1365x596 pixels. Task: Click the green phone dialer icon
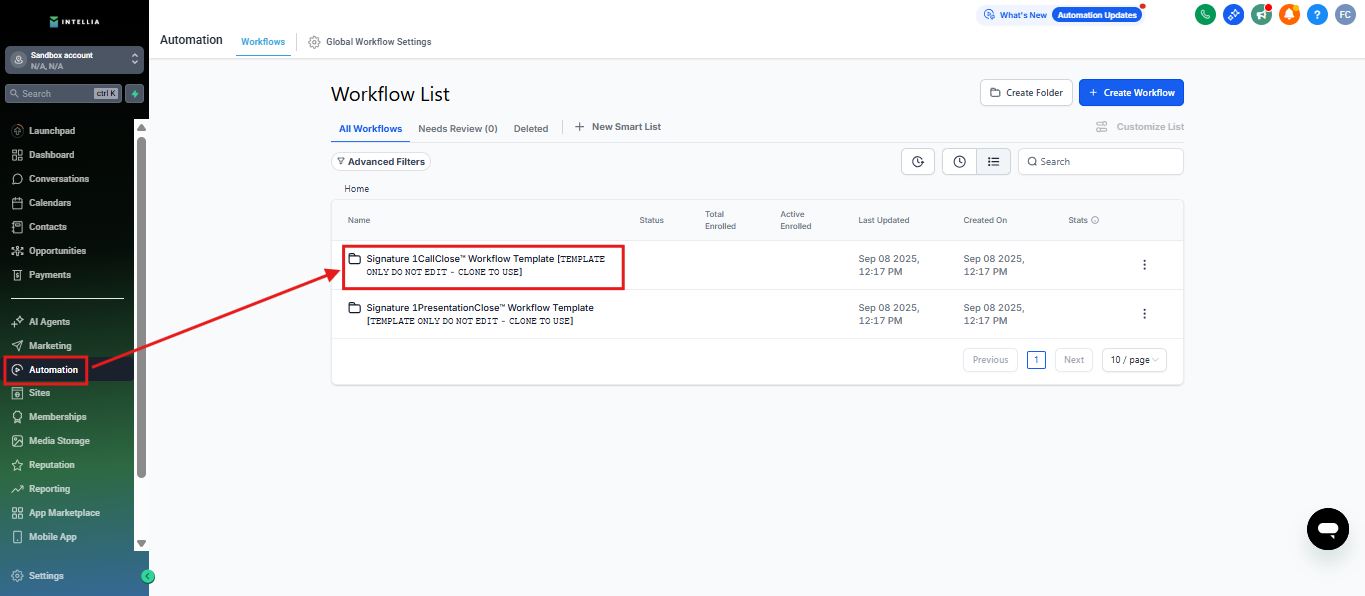pos(1205,15)
